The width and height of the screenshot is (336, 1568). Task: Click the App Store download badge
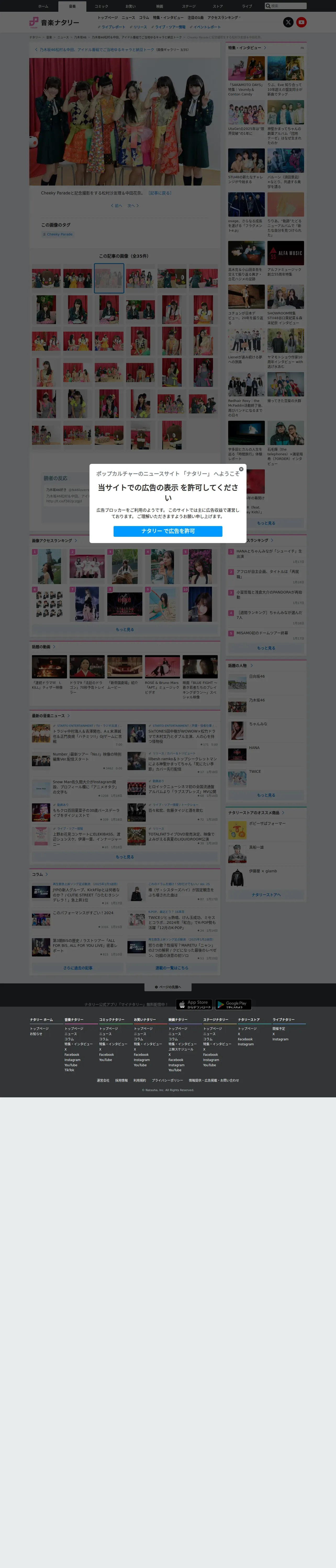(194, 1005)
